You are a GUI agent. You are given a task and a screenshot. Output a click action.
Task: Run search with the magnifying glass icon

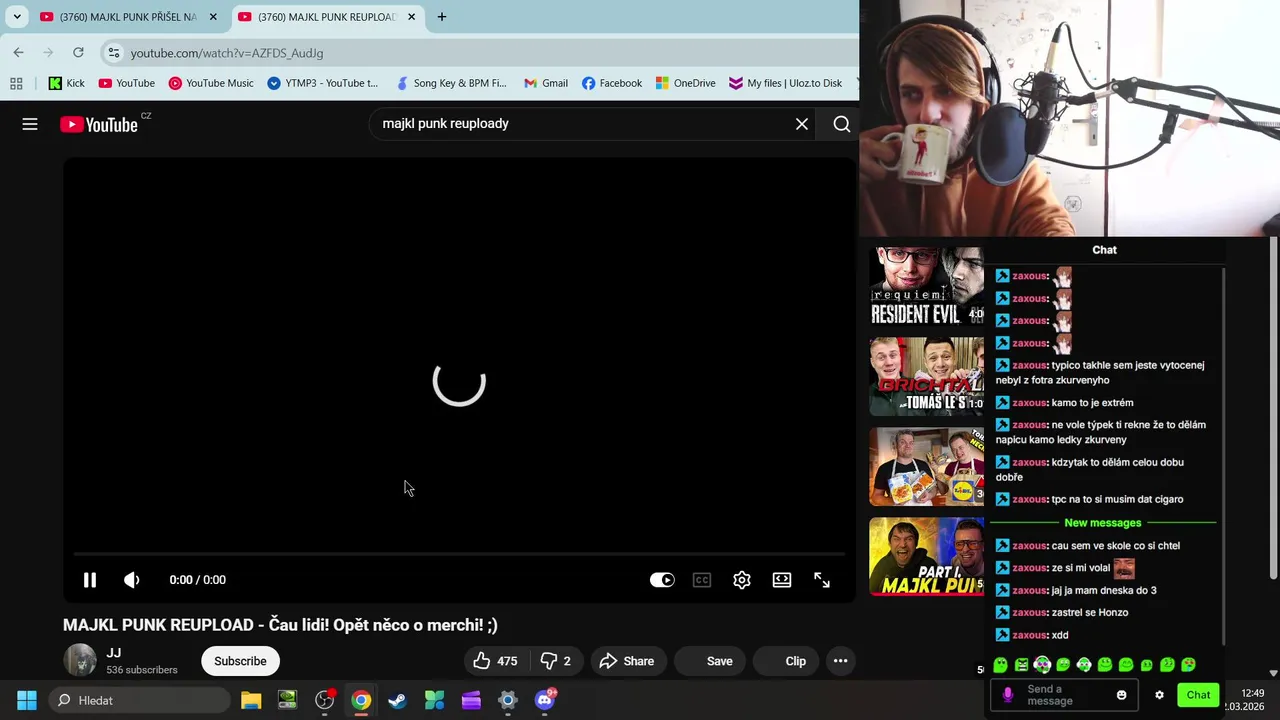842,124
